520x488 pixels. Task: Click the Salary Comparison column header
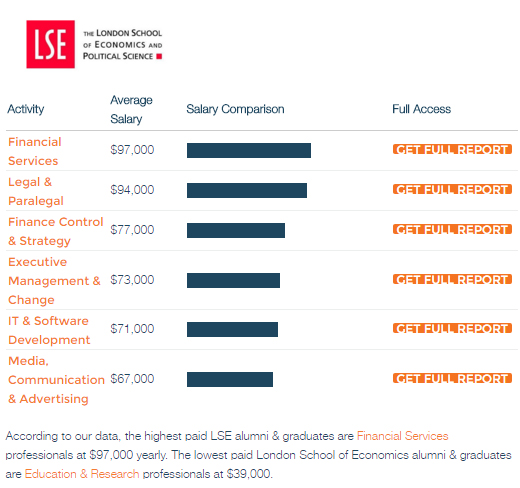[235, 109]
